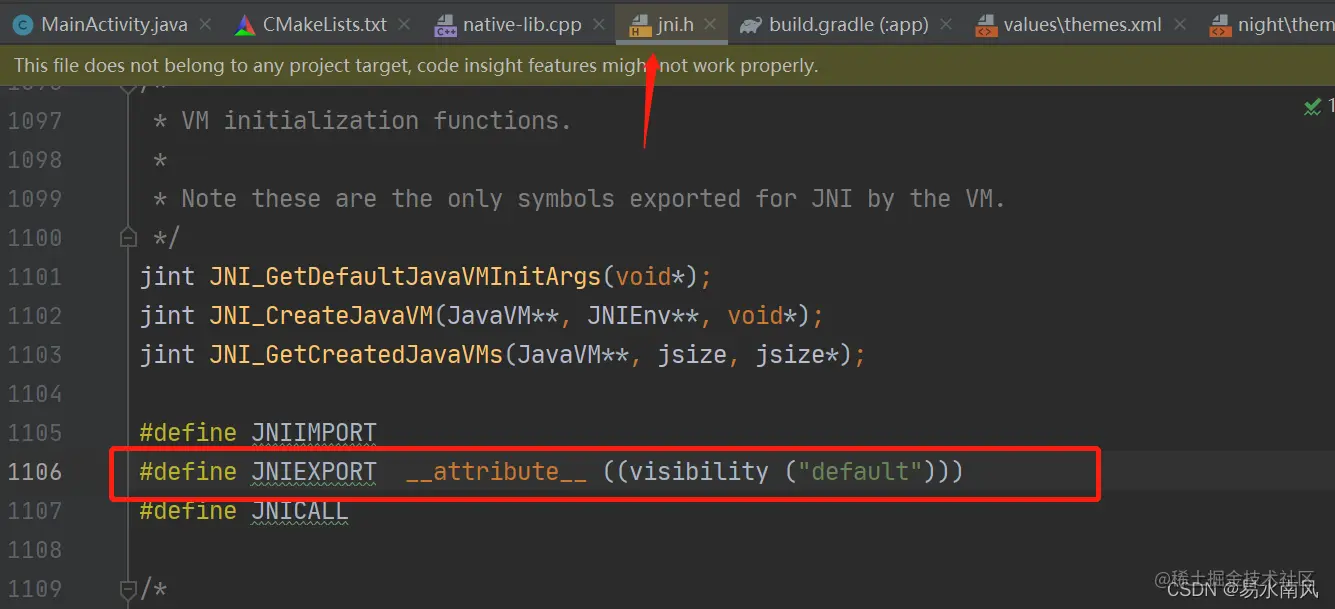The height and width of the screenshot is (609, 1335).
Task: Close the CMakeLists.txt tab
Action: click(404, 25)
